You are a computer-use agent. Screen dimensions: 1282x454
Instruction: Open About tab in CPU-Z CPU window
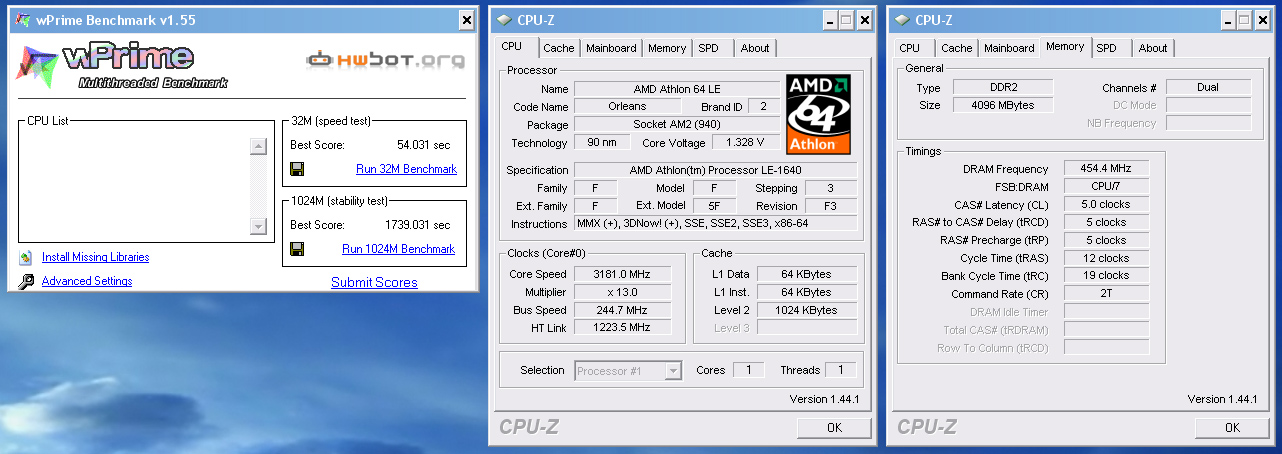(x=755, y=48)
